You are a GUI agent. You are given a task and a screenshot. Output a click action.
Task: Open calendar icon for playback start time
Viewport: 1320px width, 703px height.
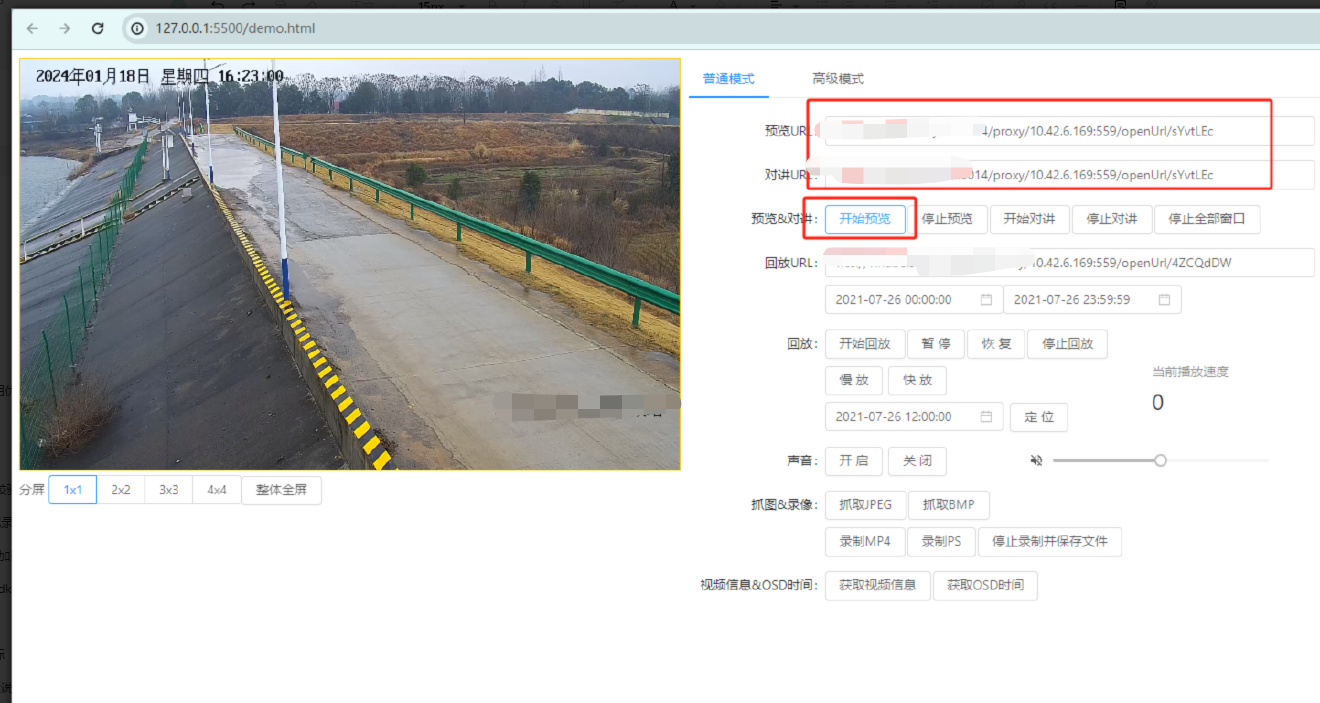click(986, 300)
